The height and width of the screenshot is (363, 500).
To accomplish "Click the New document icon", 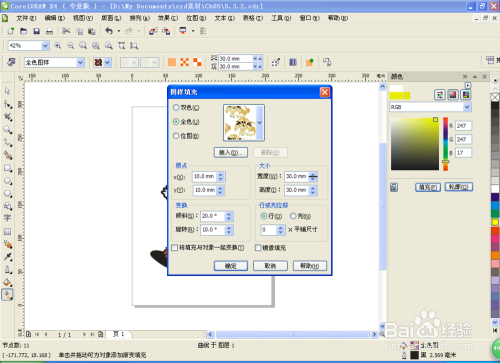I will click(11, 31).
